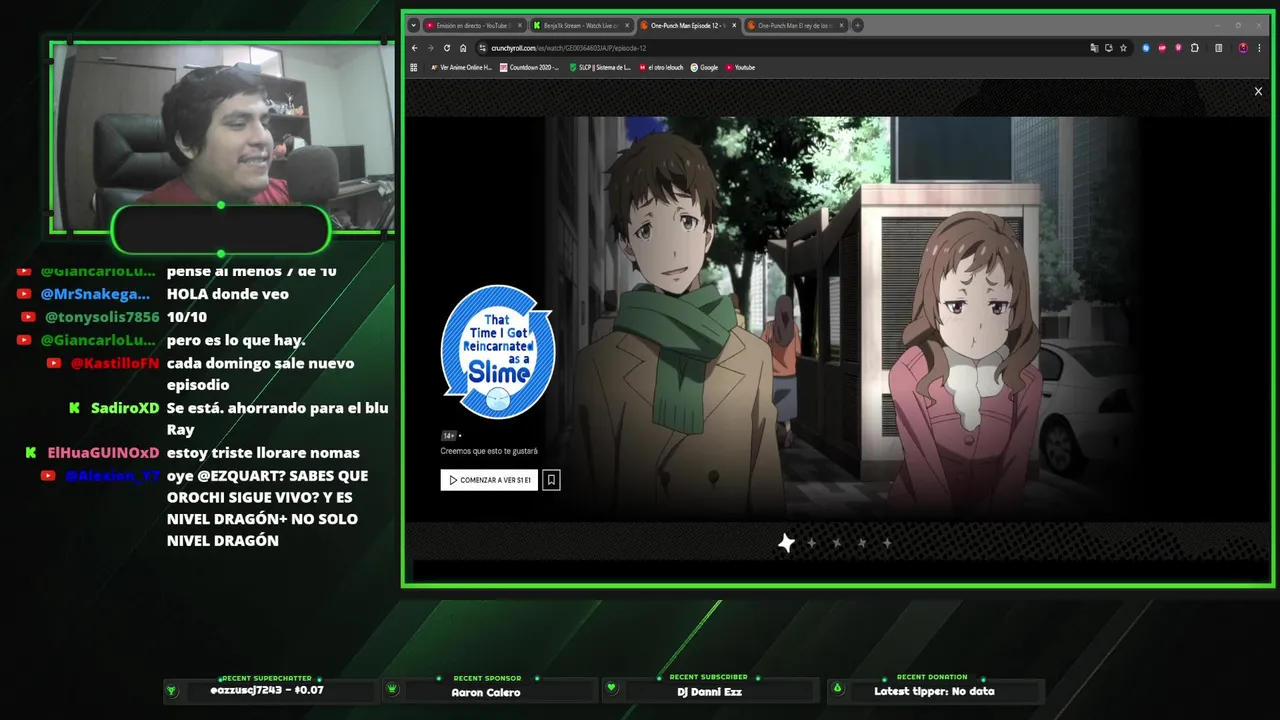Image resolution: width=1280 pixels, height=720 pixels.
Task: Click chat username @KastilloFN
Action: 115,363
